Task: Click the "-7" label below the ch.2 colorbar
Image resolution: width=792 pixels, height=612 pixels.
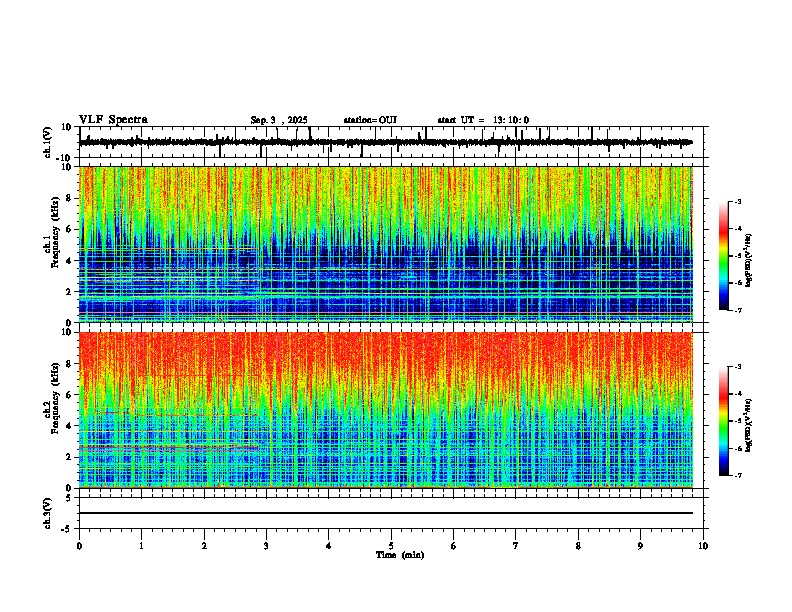Action: coord(737,475)
